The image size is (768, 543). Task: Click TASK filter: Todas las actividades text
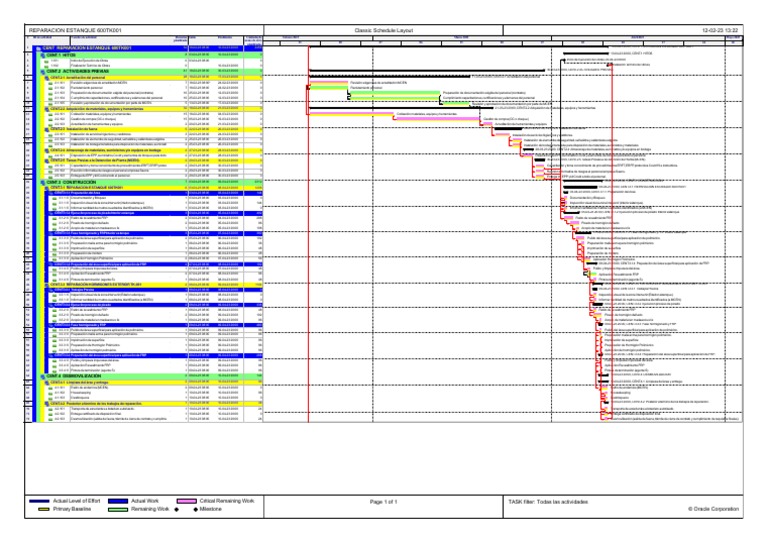pos(548,502)
